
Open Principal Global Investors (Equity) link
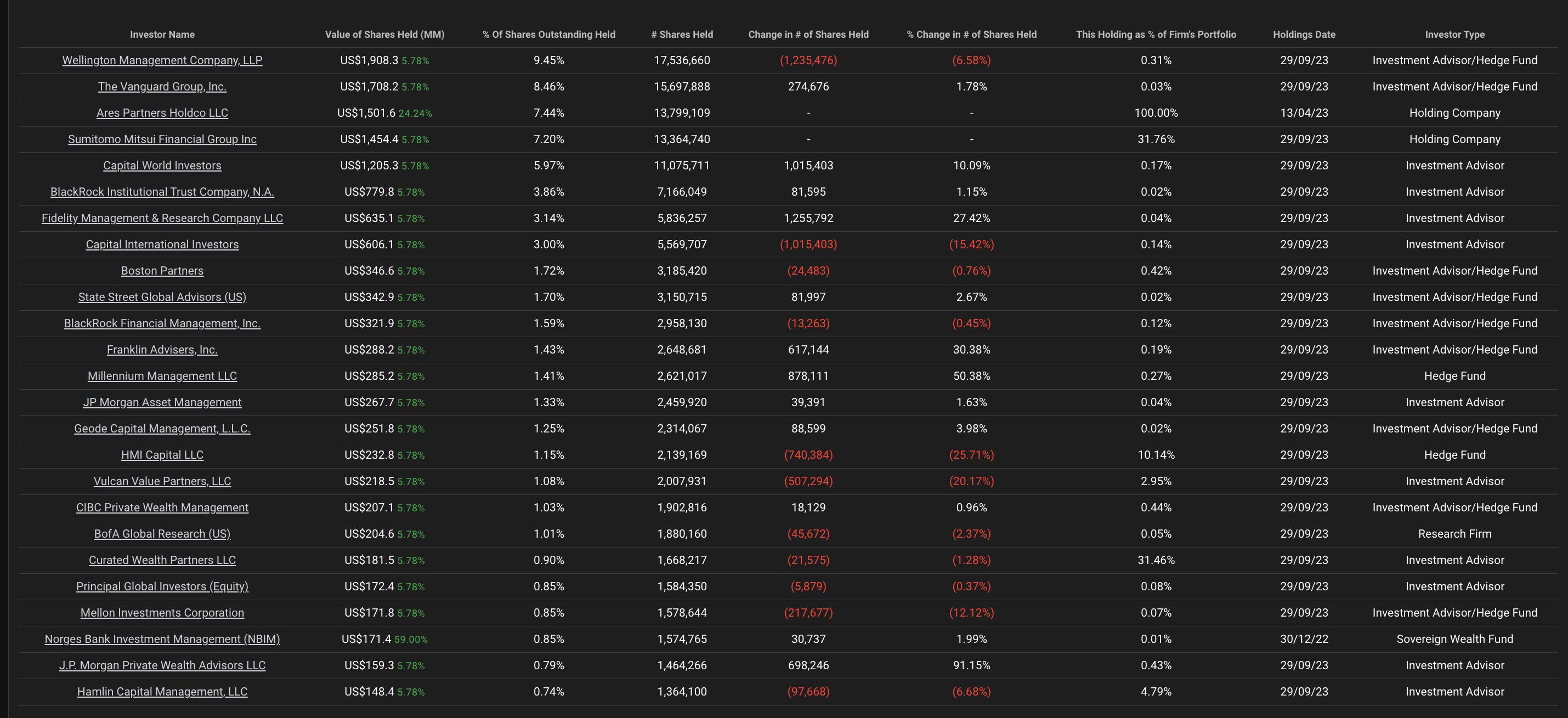coord(162,586)
